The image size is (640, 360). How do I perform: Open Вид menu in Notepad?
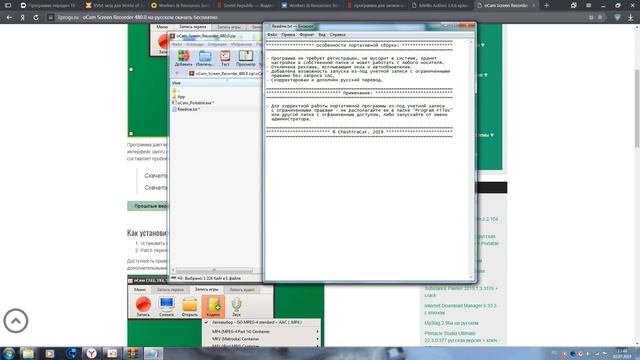pos(322,35)
